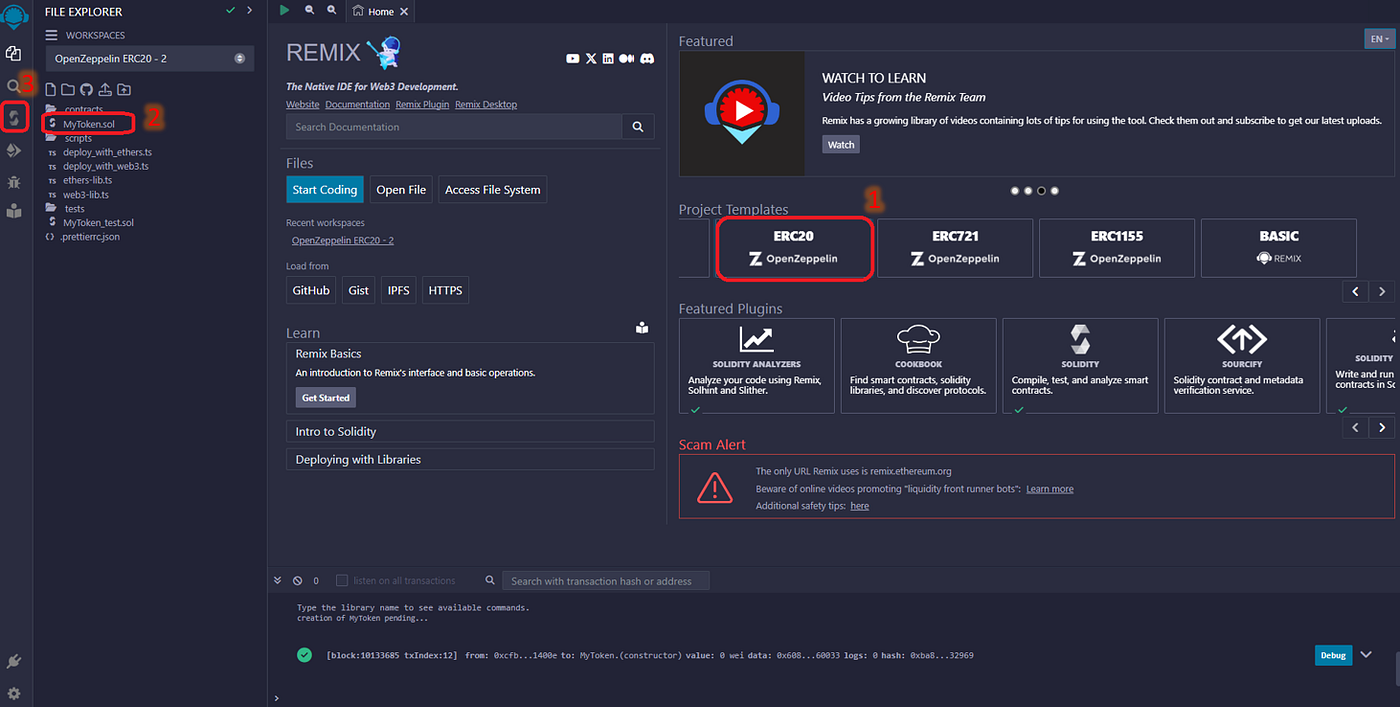Open the OpenZeppelin ERC20 - 2 workspace dropdown

[150, 59]
